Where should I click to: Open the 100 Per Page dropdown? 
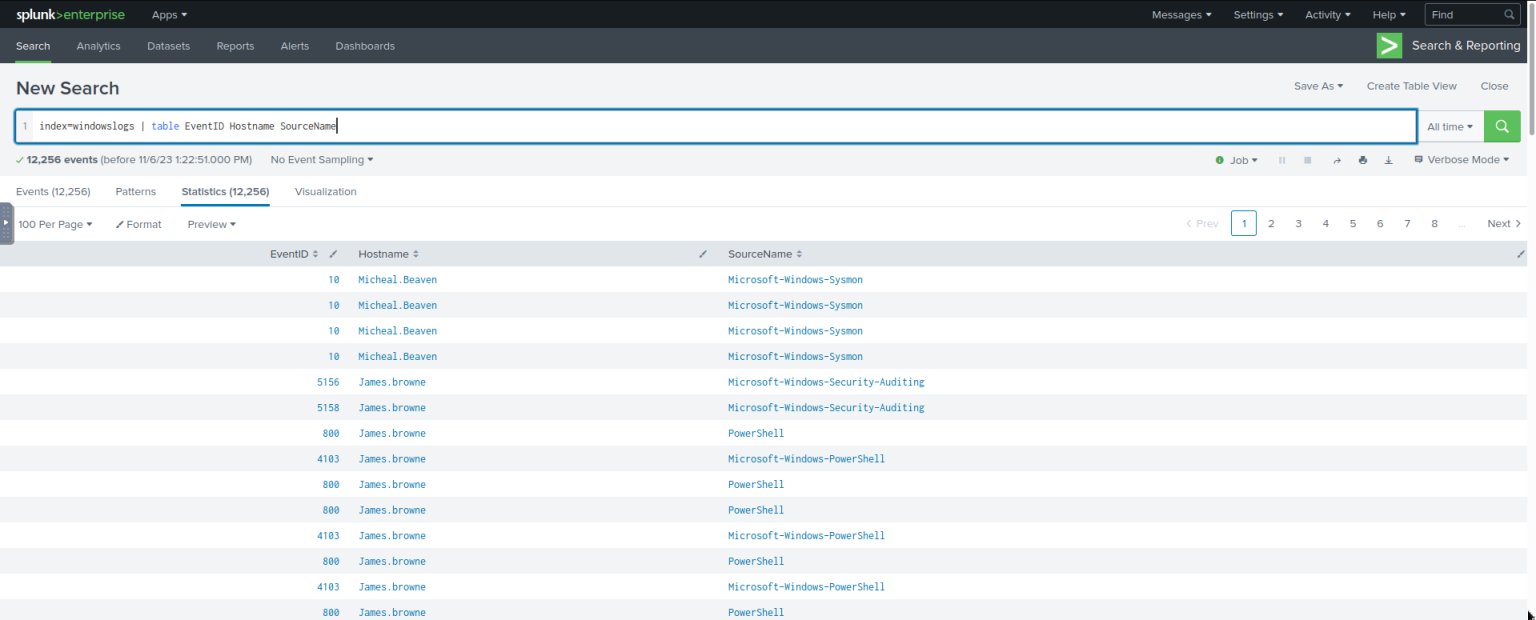pos(55,224)
